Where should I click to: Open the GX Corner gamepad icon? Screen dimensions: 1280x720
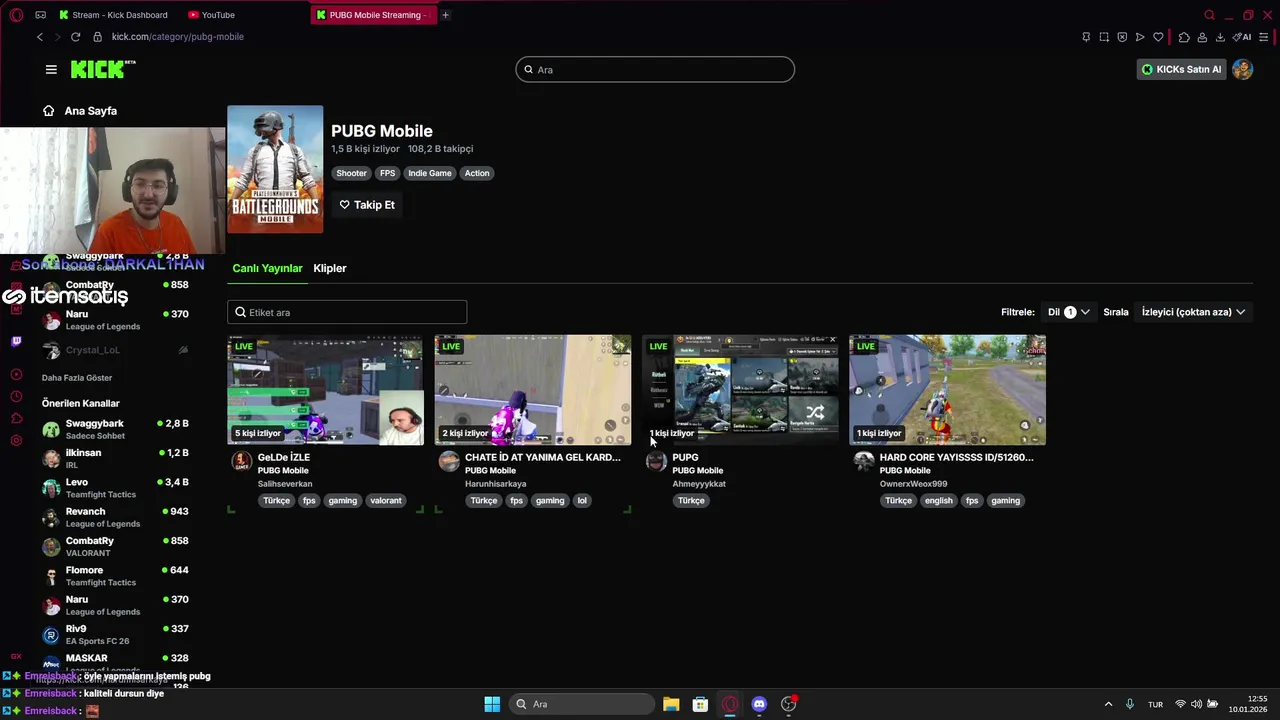(40, 15)
